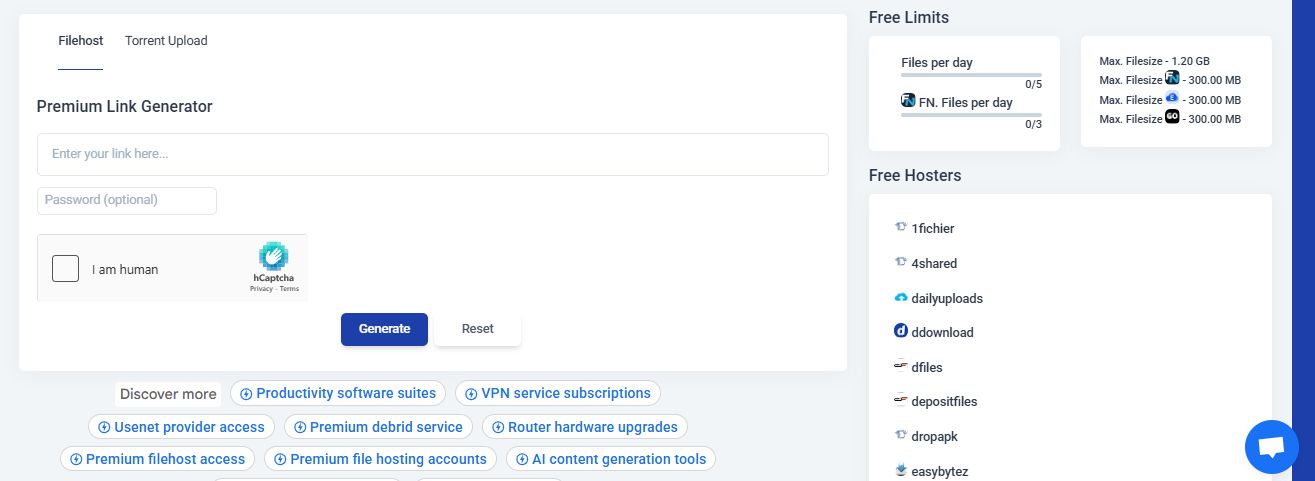Switch to the Torrent Upload tab

click(166, 41)
